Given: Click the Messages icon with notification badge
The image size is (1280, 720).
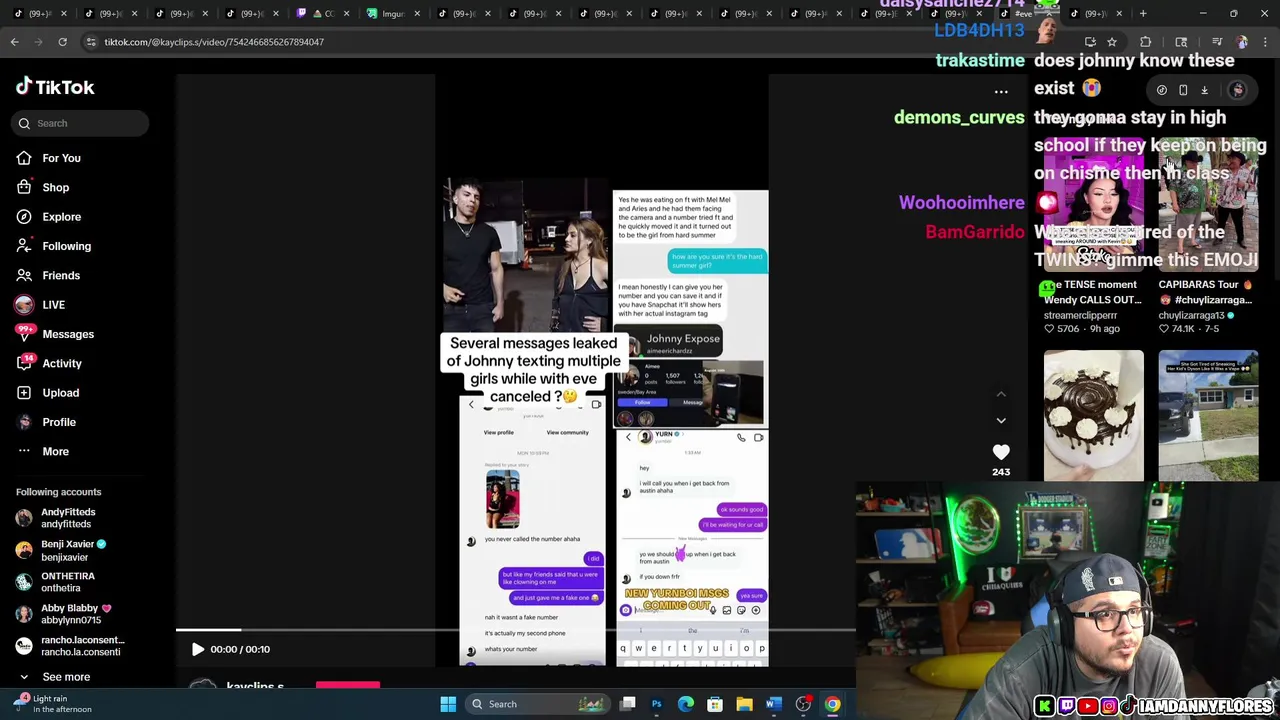Looking at the screenshot, I should pos(24,334).
